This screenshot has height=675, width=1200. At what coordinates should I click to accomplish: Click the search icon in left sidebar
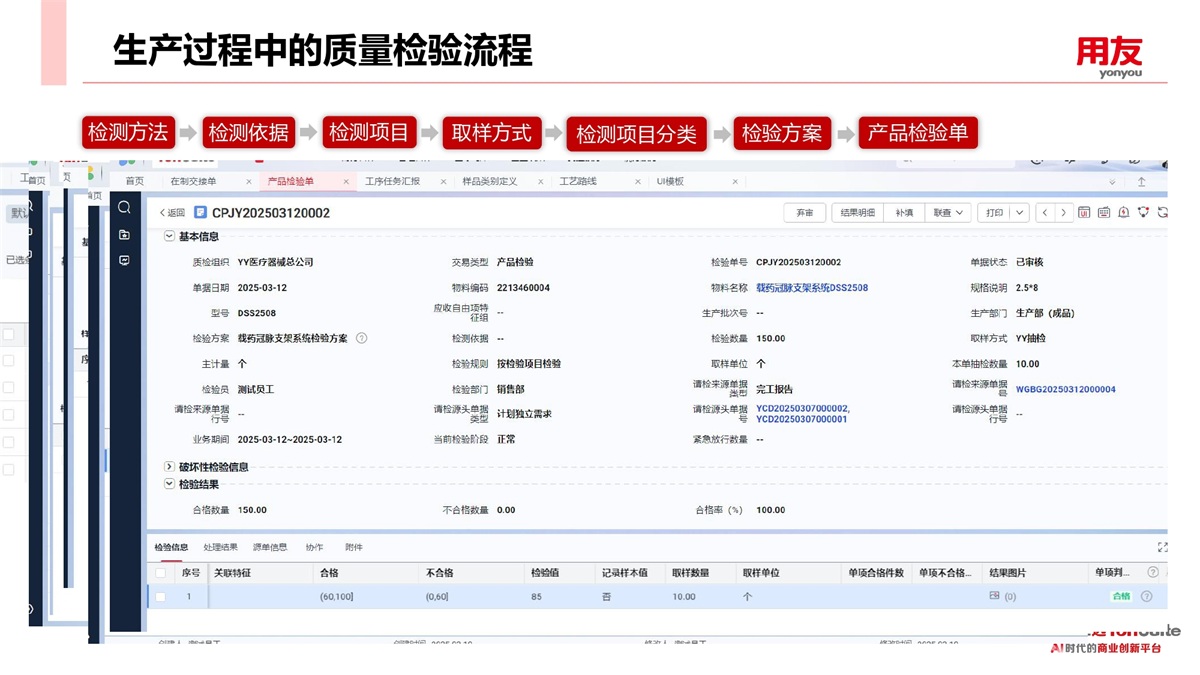(x=124, y=208)
